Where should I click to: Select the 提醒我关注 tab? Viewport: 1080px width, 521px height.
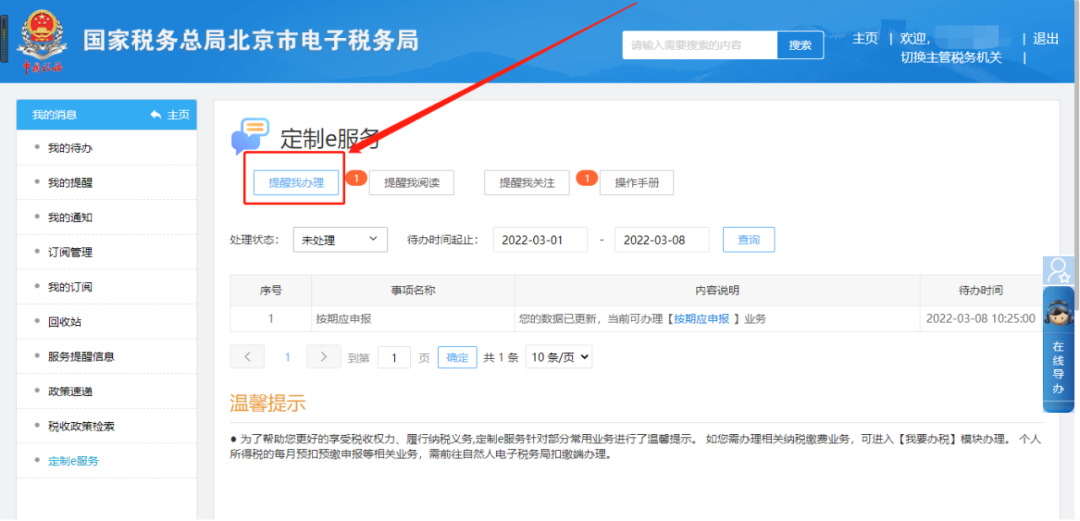tap(527, 183)
